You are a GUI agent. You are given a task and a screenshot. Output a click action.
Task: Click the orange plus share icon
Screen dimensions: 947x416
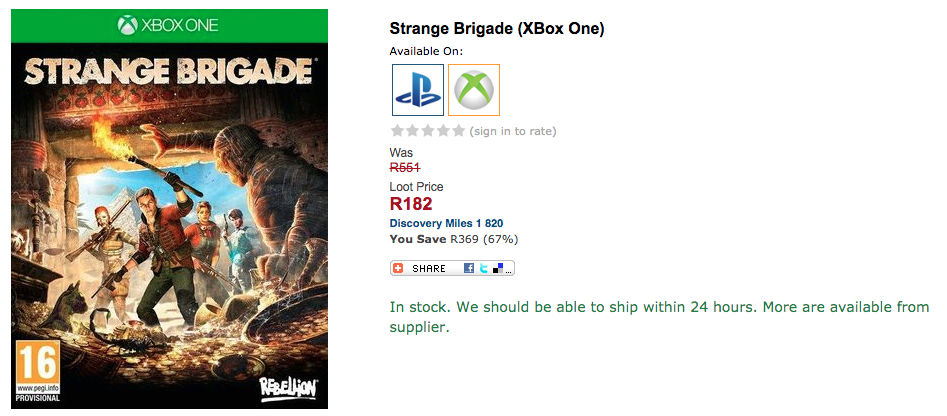click(x=399, y=268)
